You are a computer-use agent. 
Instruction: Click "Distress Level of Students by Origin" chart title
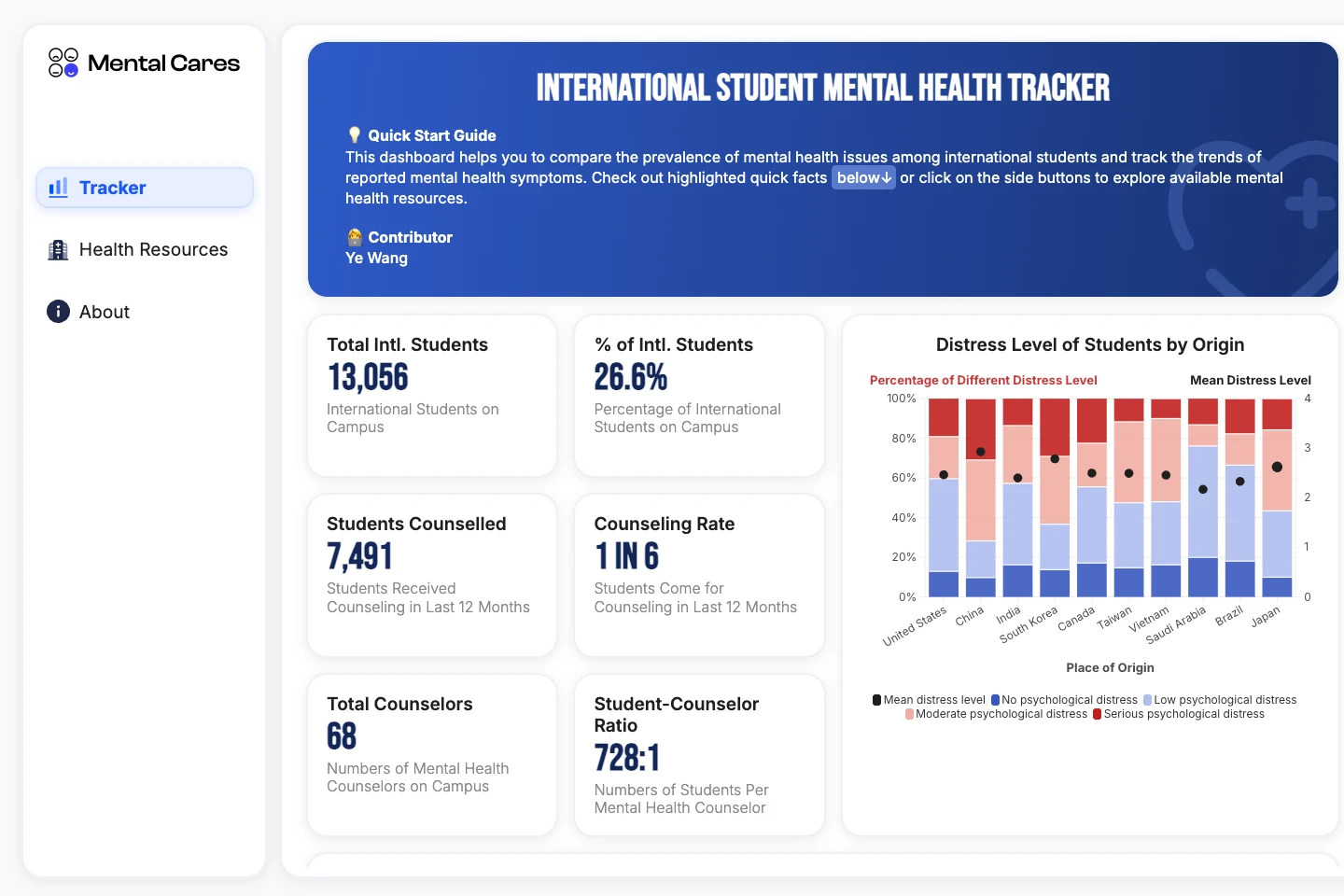coord(1090,344)
